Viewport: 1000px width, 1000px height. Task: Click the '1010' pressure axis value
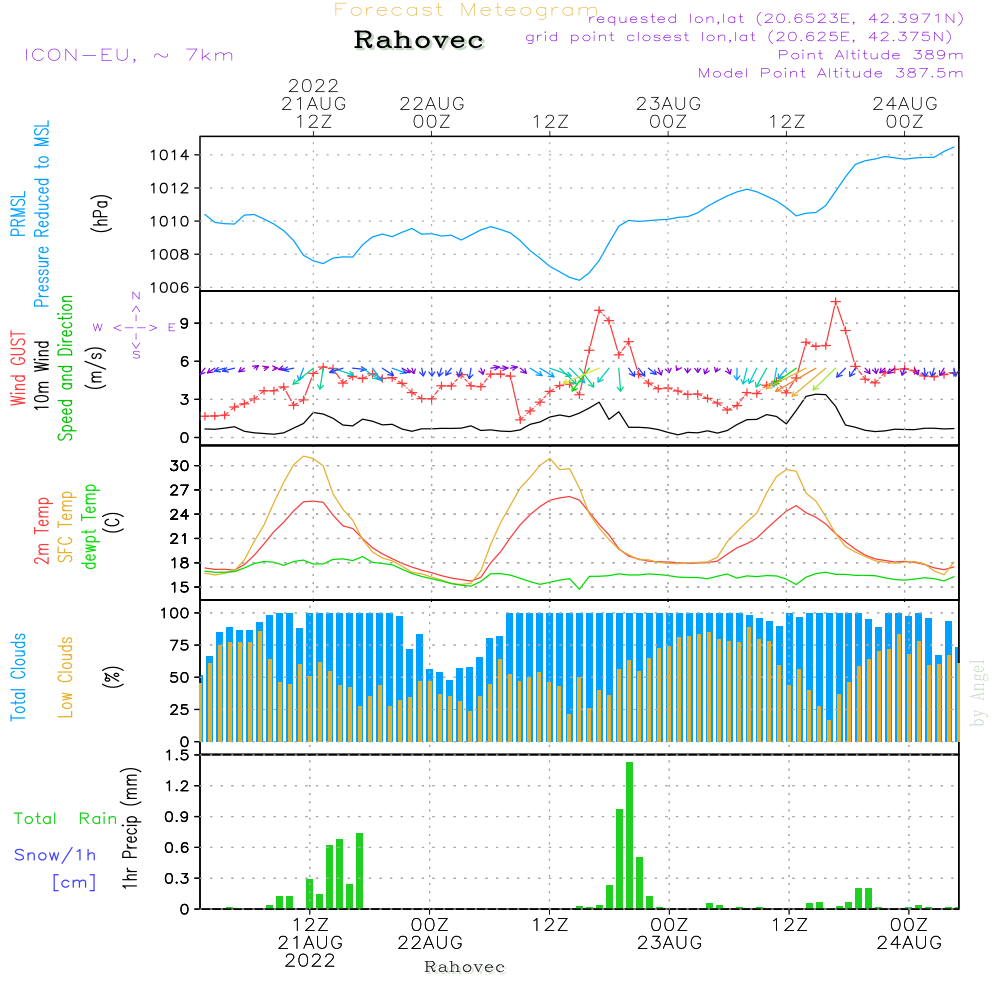(x=170, y=221)
